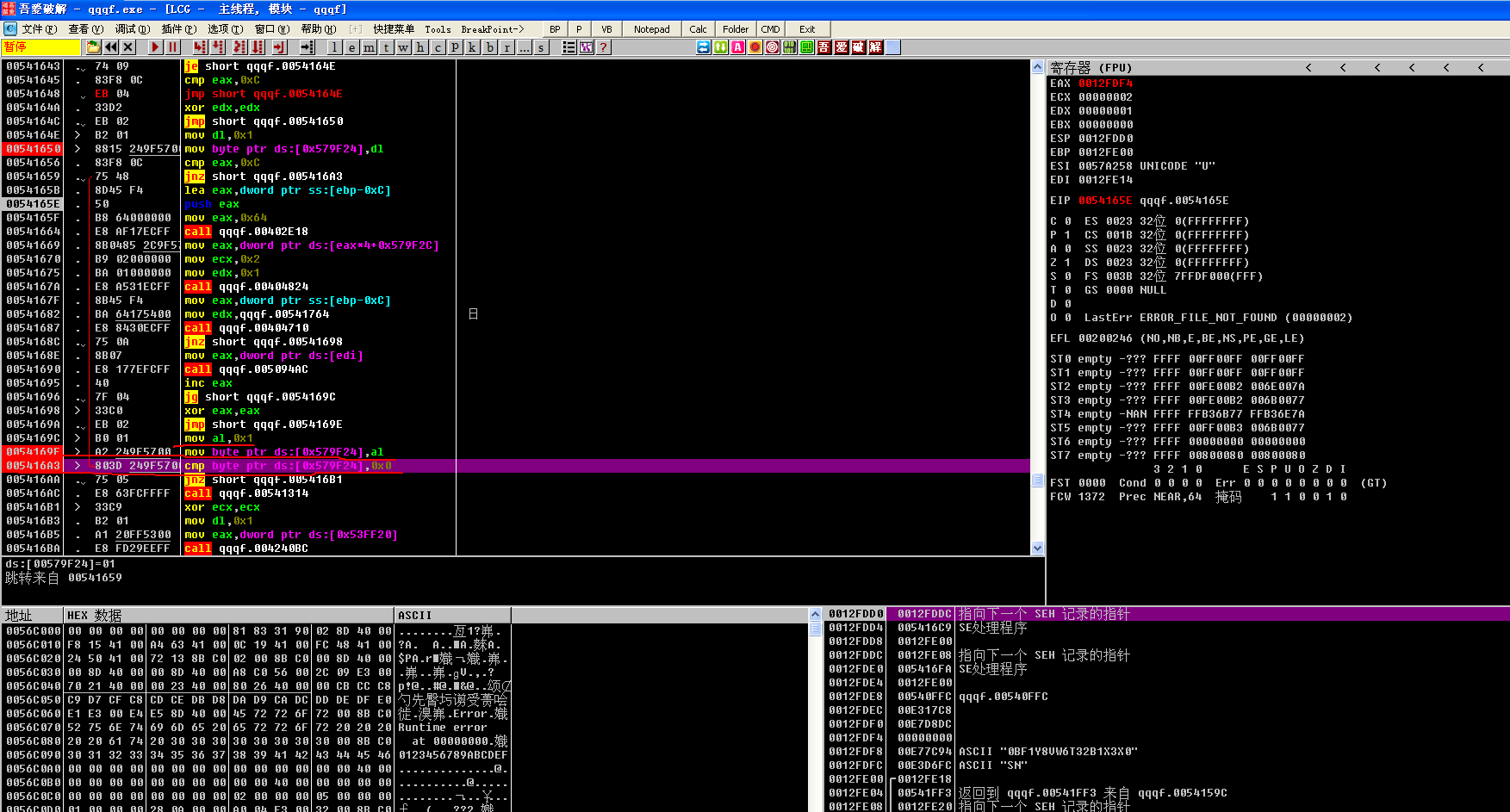Pause execution with the red pause icon
The image size is (1510, 812).
172,47
